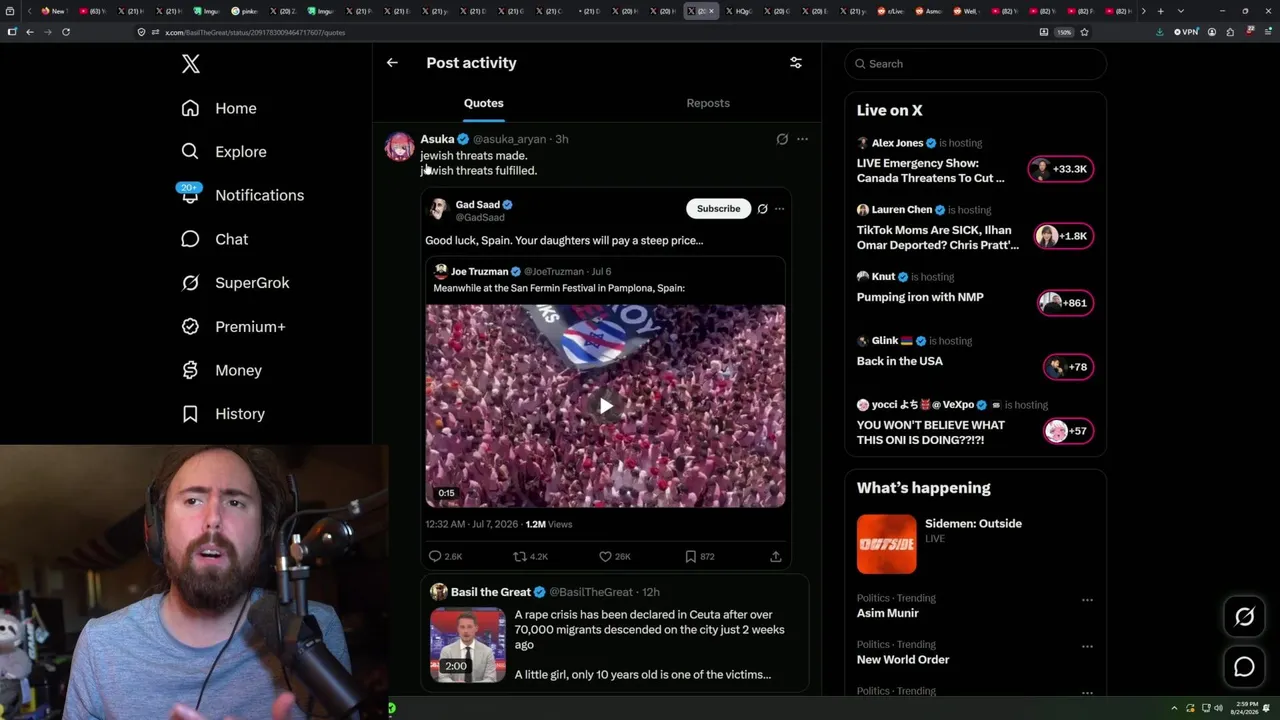Open Sidemen: Outside live event

coord(975,544)
